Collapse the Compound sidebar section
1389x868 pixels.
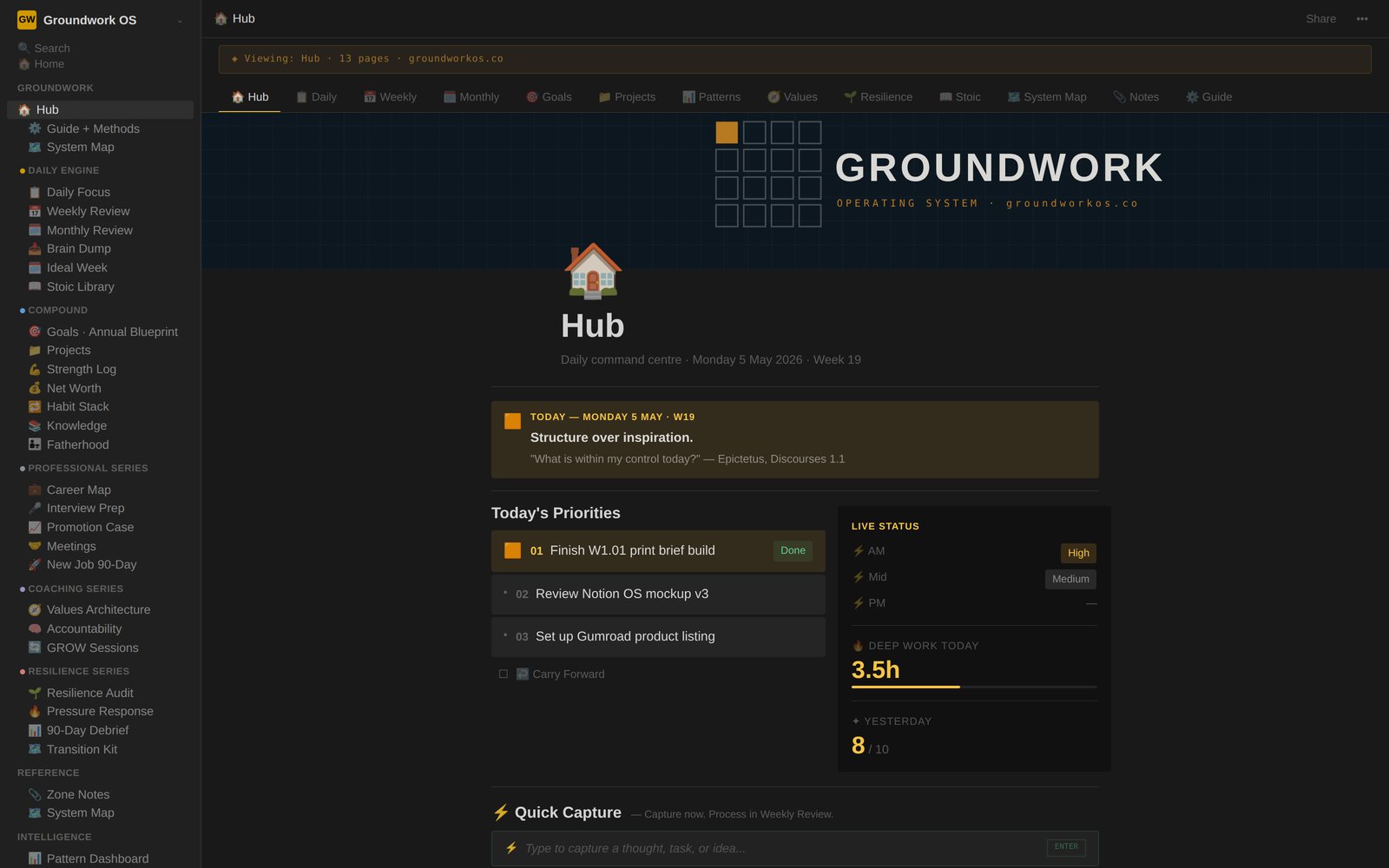[53, 310]
